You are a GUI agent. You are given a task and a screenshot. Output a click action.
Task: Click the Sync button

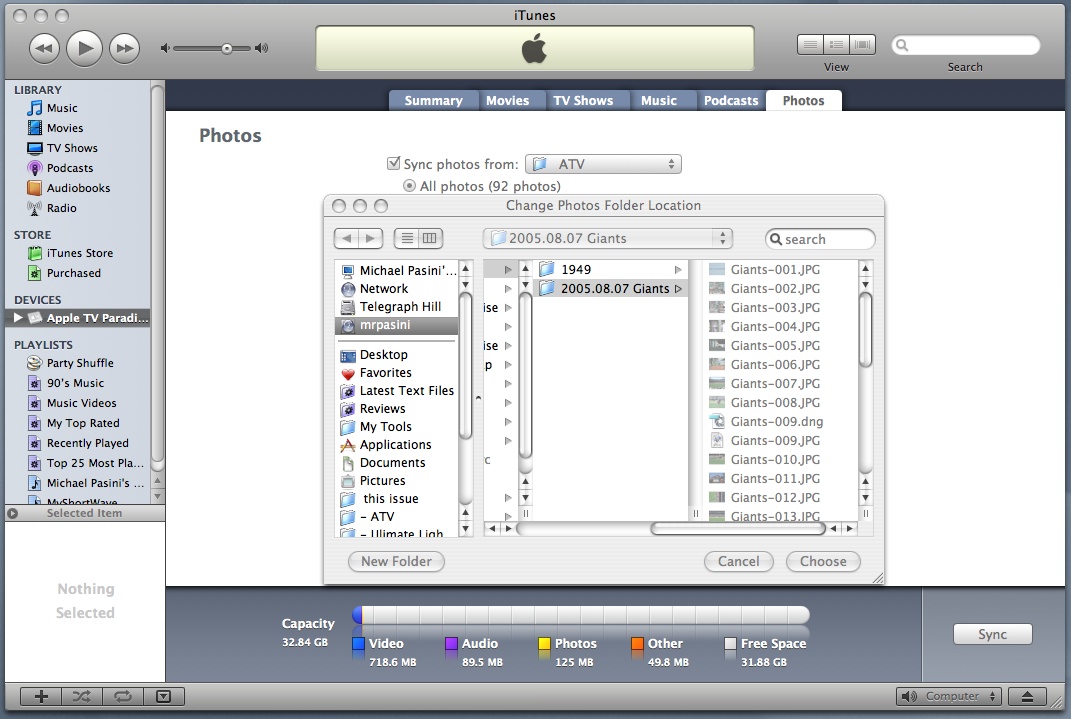(x=992, y=635)
